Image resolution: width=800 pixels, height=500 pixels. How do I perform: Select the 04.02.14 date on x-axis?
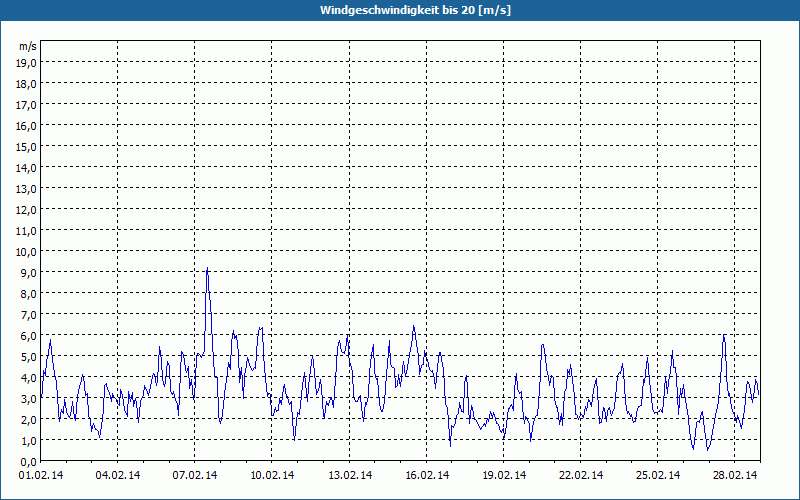point(118,476)
